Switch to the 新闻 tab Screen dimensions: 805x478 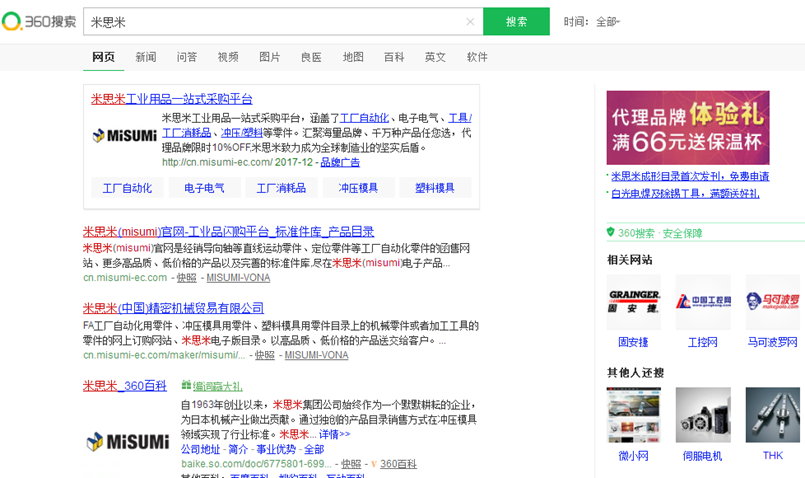click(x=146, y=57)
